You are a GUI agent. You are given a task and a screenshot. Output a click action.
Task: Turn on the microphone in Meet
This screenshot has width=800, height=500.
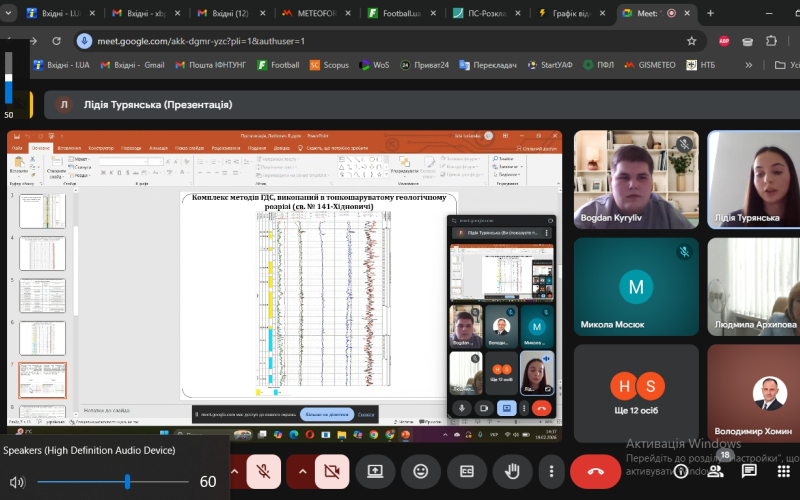265,471
